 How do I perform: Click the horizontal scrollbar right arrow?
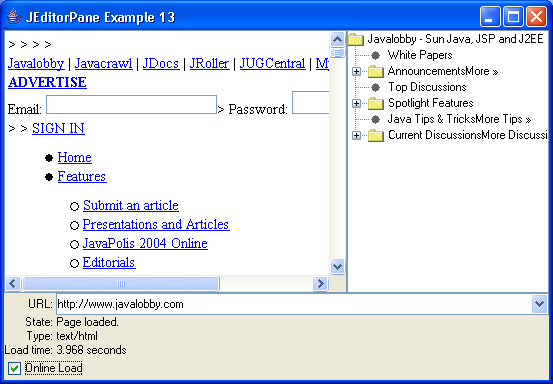click(x=320, y=284)
